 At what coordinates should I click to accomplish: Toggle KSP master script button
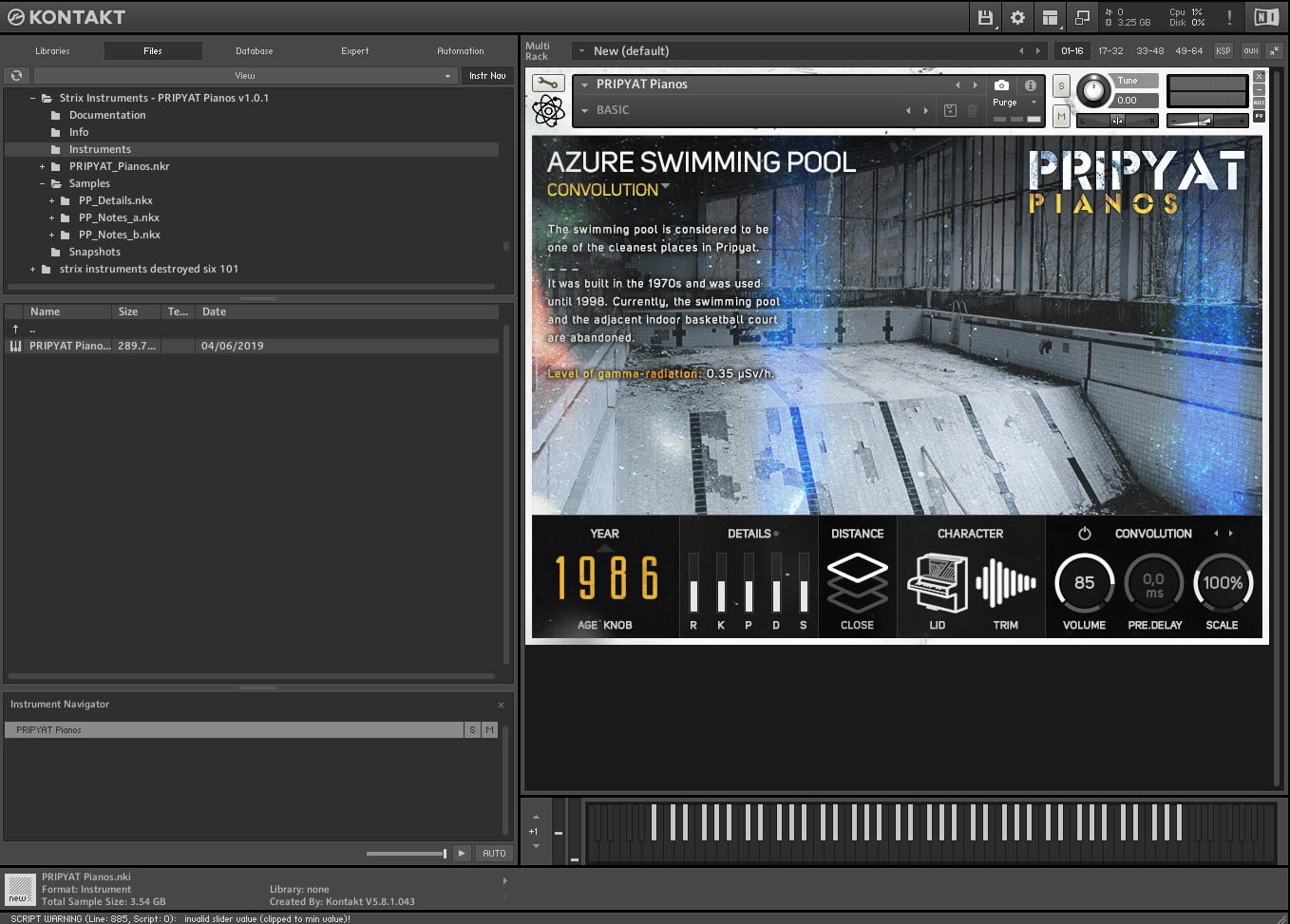pos(1223,50)
